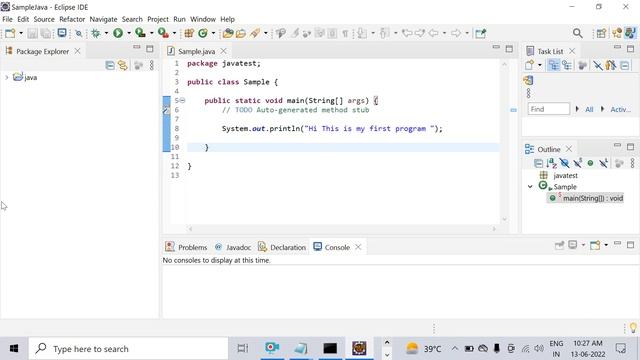The height and width of the screenshot is (360, 640).
Task: Click the Open Type folder icon
Action: pos(228,33)
